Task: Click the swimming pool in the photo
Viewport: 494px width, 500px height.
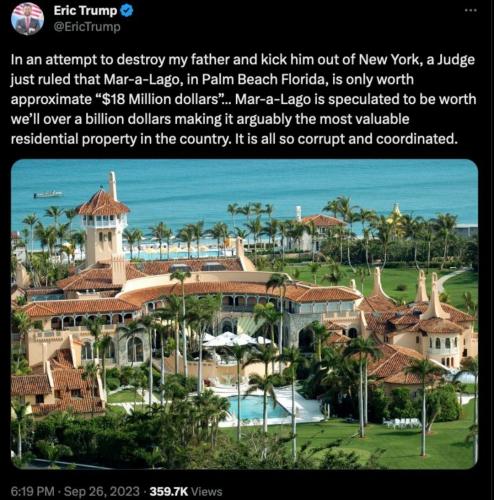Action: [x=255, y=407]
